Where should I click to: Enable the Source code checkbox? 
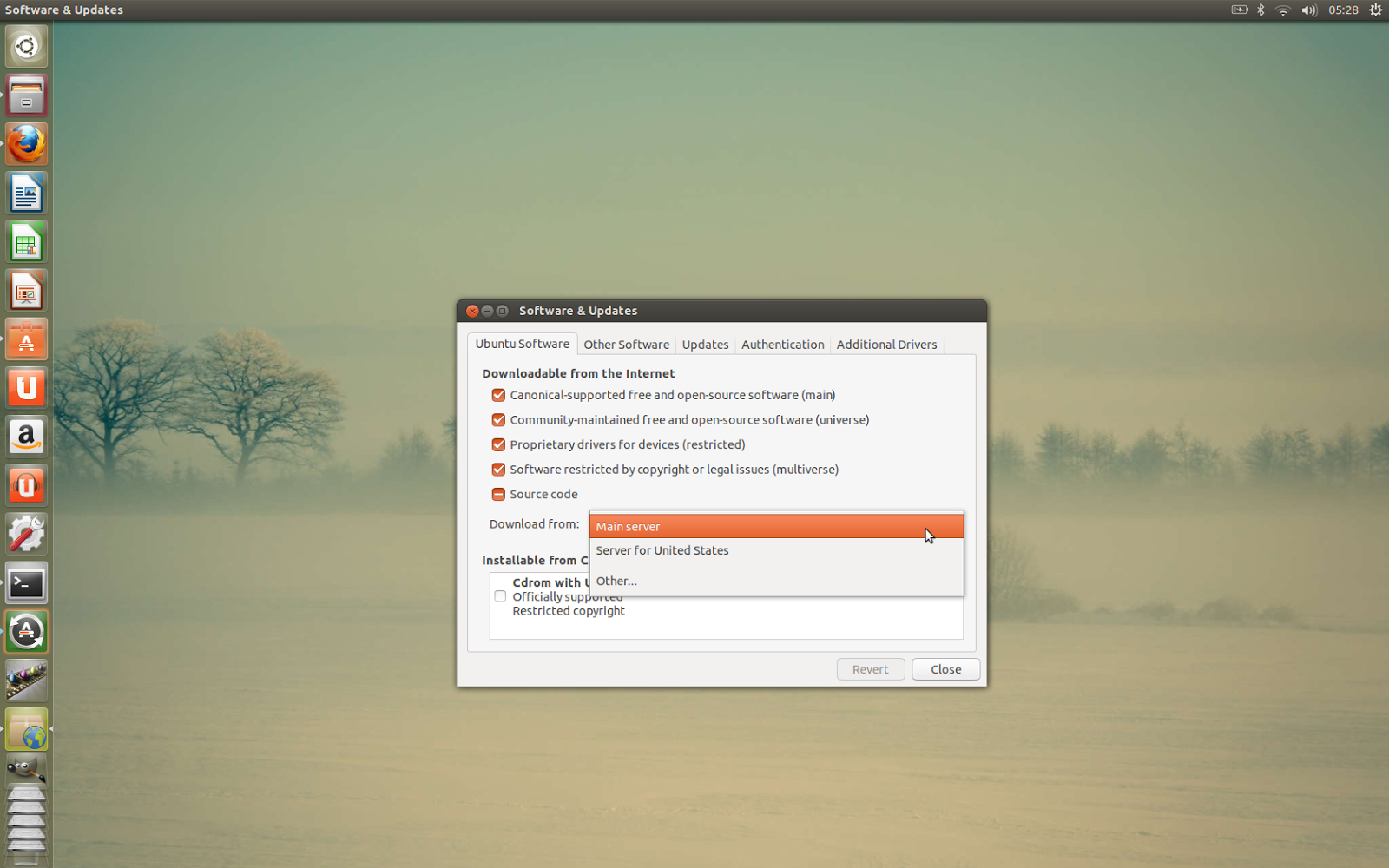point(498,494)
